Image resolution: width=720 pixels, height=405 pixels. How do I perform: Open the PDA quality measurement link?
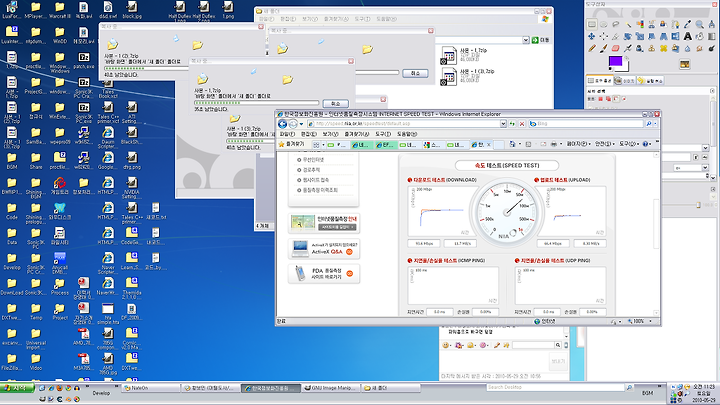point(324,274)
